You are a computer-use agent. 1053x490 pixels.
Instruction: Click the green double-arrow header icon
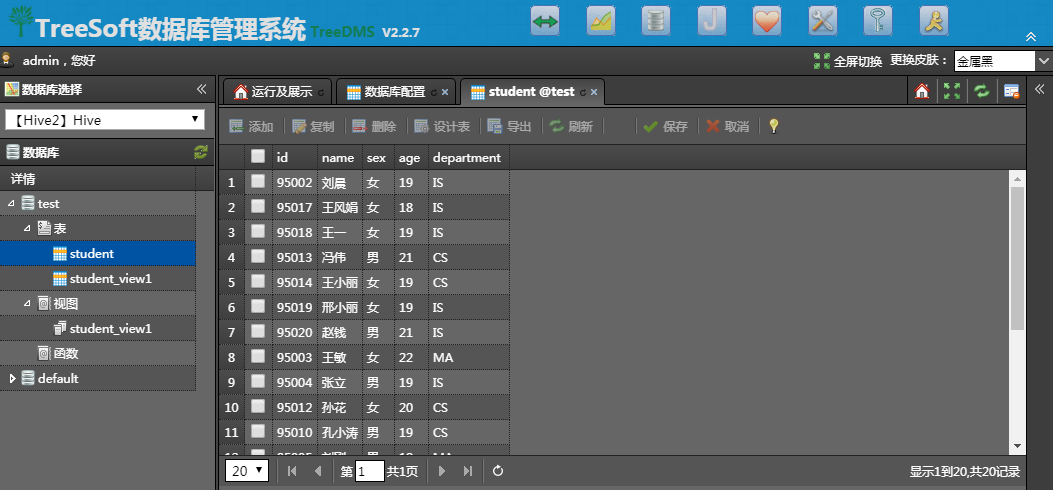pos(545,21)
